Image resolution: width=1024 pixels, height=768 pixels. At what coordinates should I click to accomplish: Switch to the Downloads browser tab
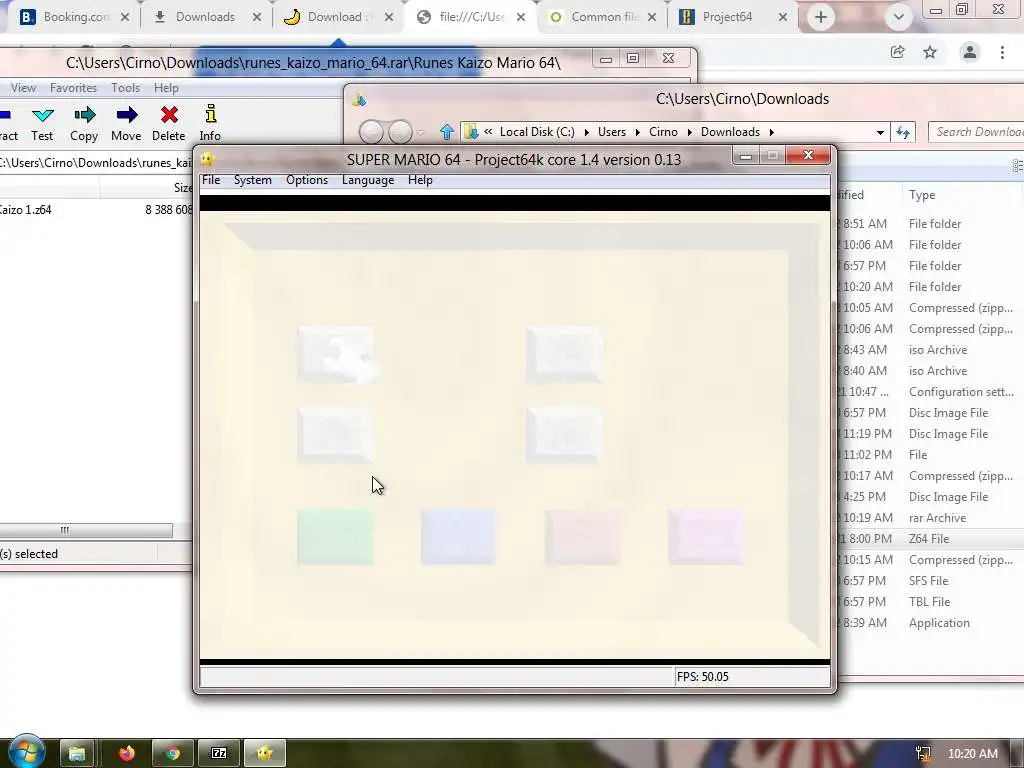coord(205,17)
